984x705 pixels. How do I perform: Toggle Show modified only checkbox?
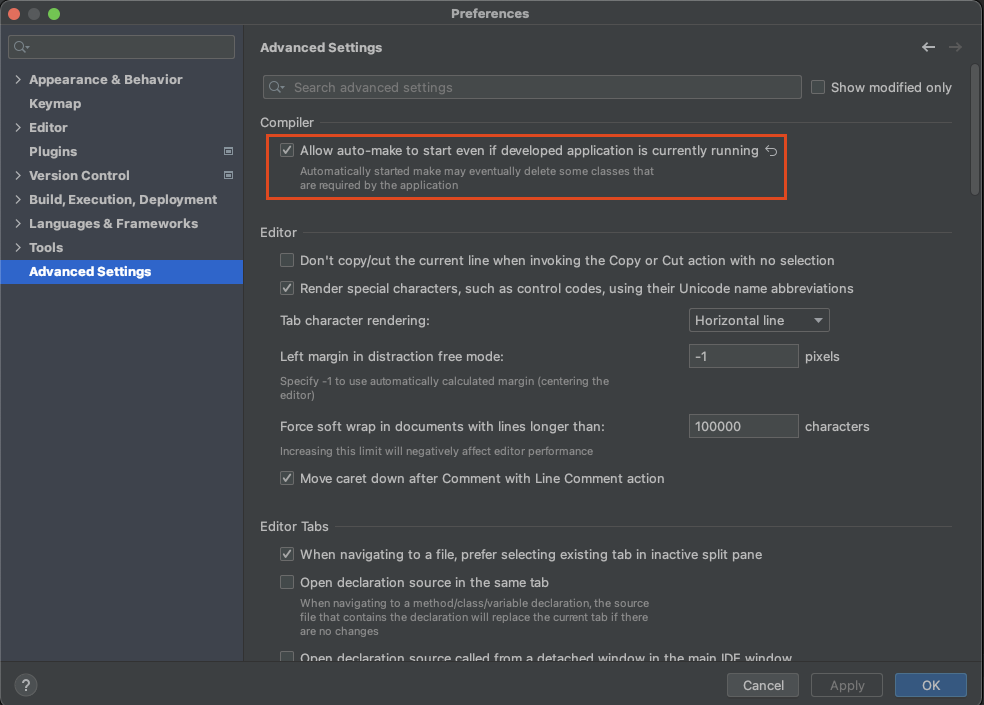pyautogui.click(x=818, y=87)
